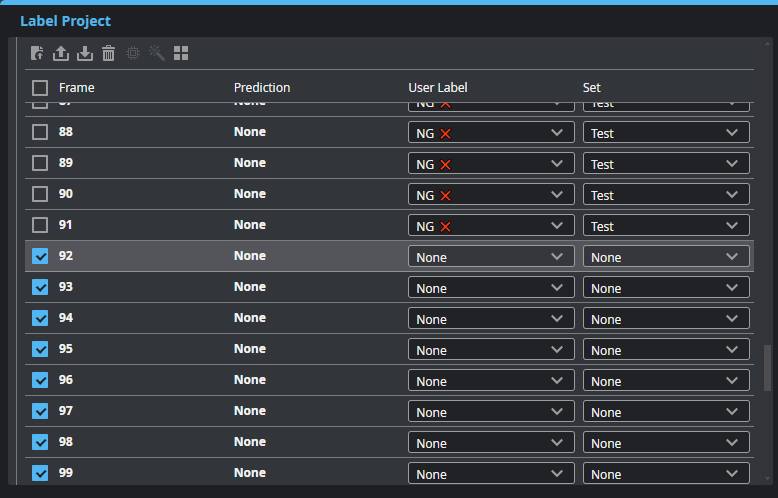Image resolution: width=778 pixels, height=498 pixels.
Task: Click the processor chip icon
Action: [x=133, y=53]
